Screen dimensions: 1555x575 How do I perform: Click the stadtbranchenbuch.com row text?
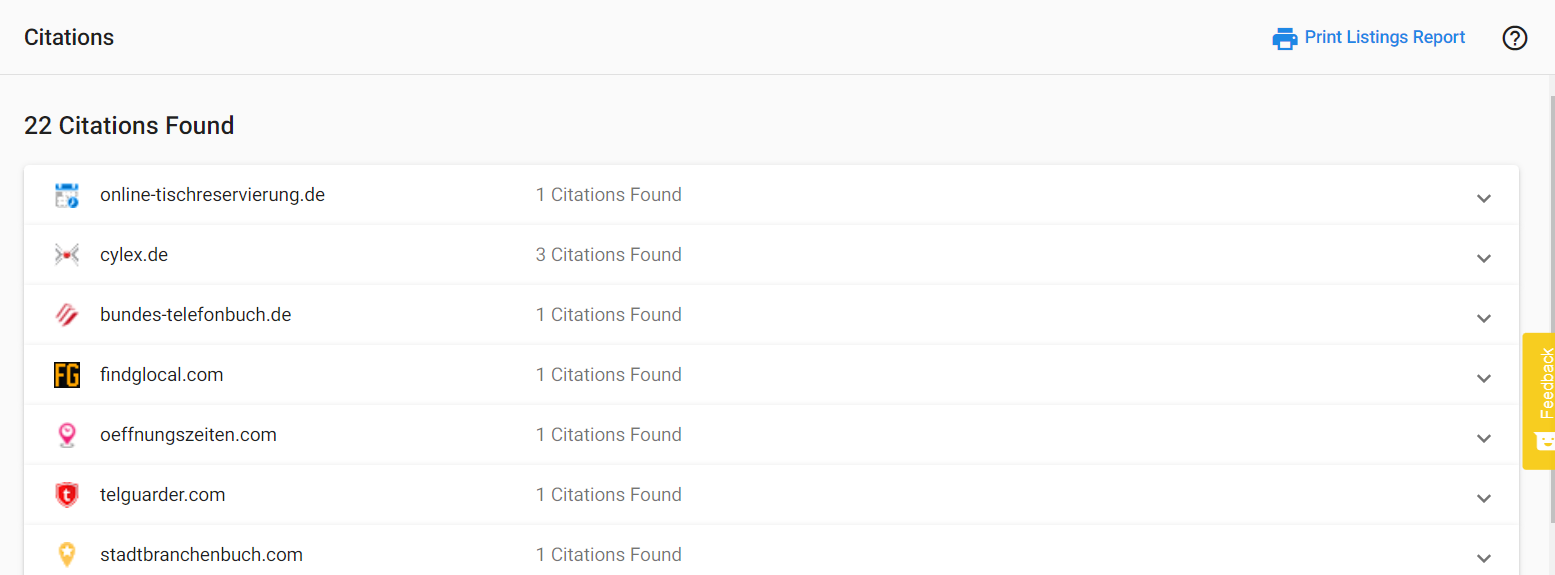pos(201,555)
